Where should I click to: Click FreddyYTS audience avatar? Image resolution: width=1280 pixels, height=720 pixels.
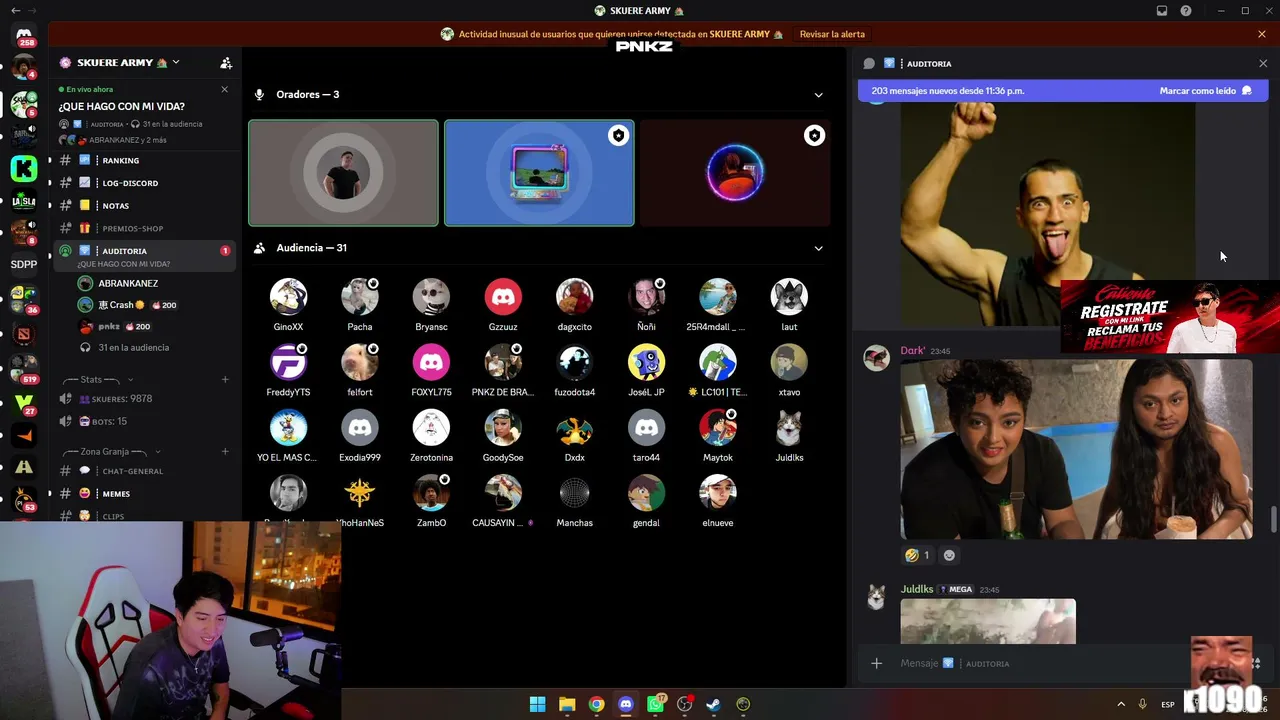tap(288, 362)
